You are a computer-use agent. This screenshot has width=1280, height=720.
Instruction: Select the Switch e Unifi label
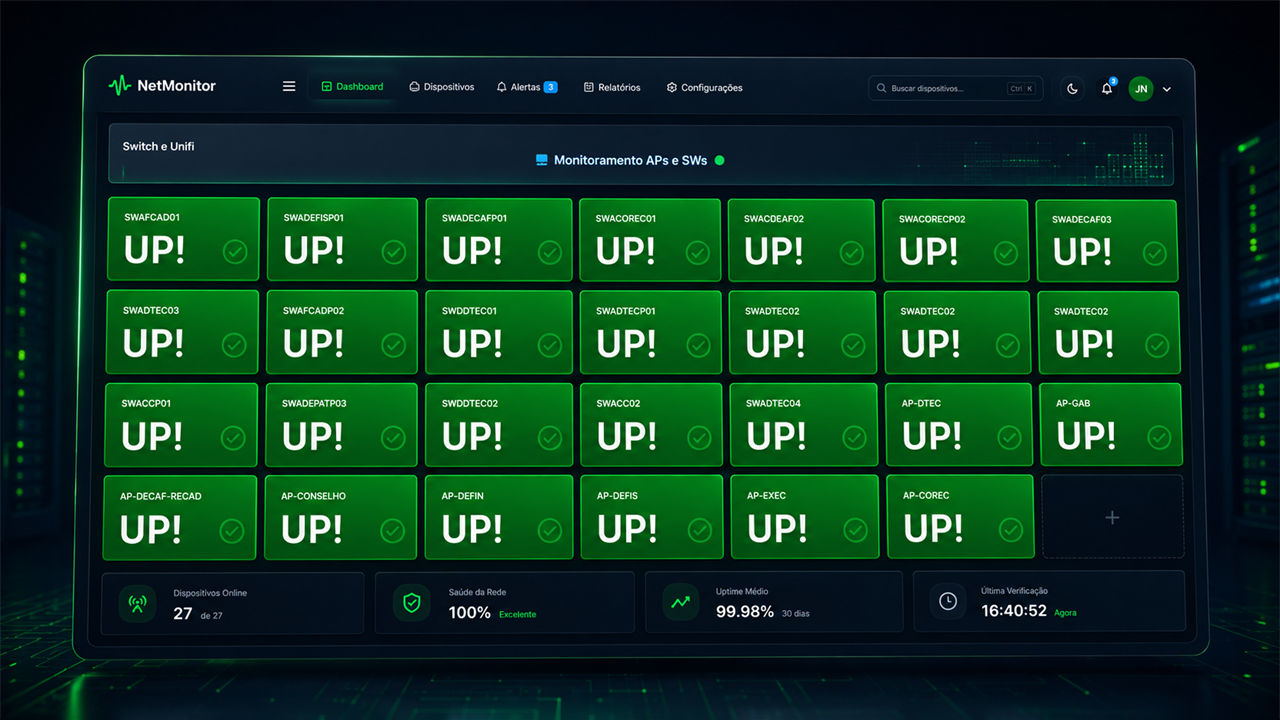tap(158, 146)
